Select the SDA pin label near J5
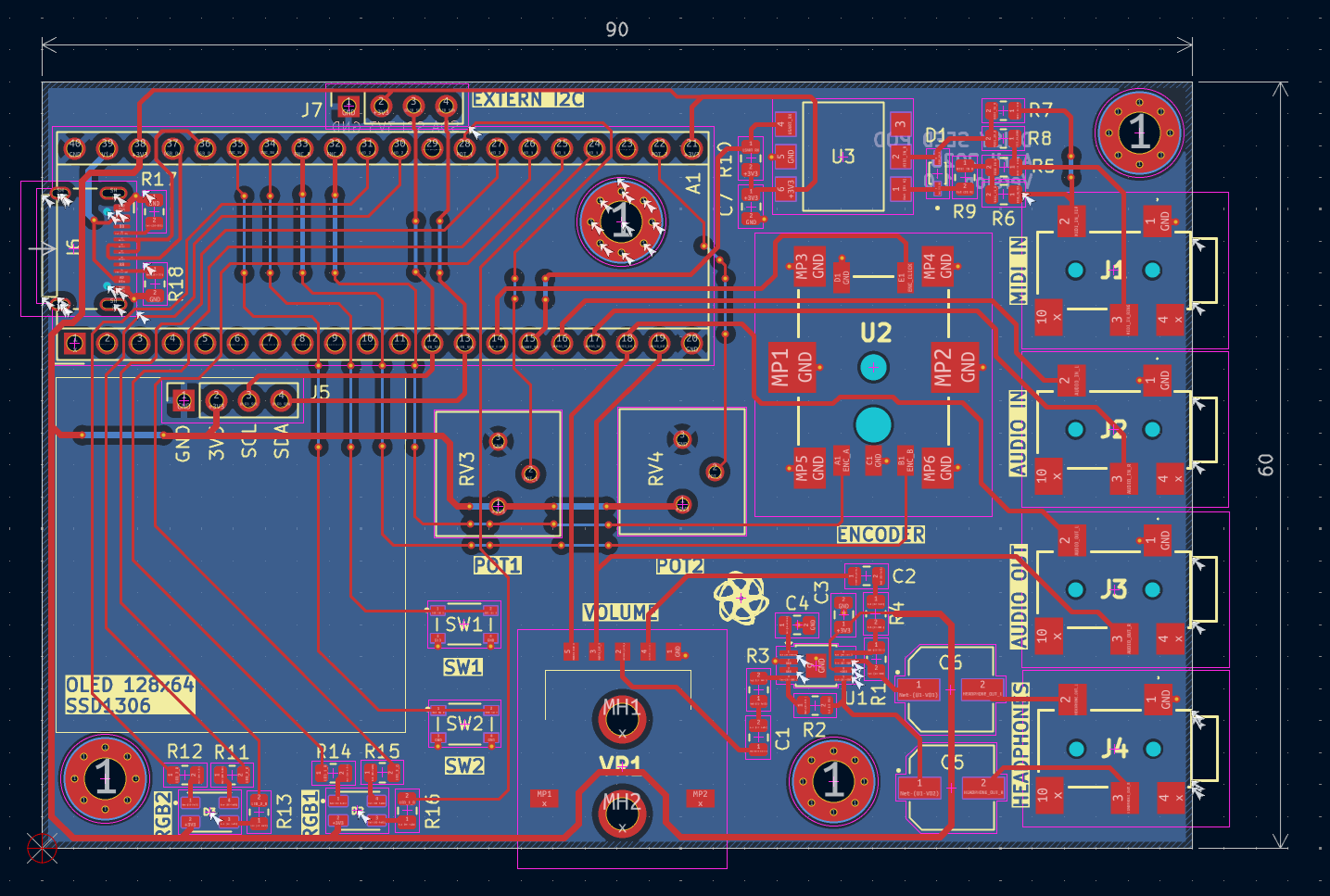The height and width of the screenshot is (896, 1330). point(282,441)
